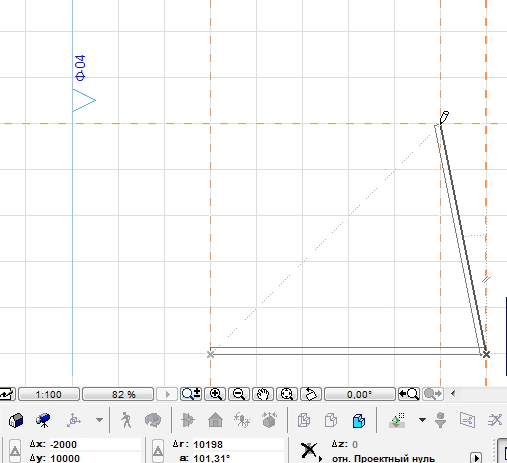
Task: Open the 3D window house icon
Action: click(x=16, y=420)
